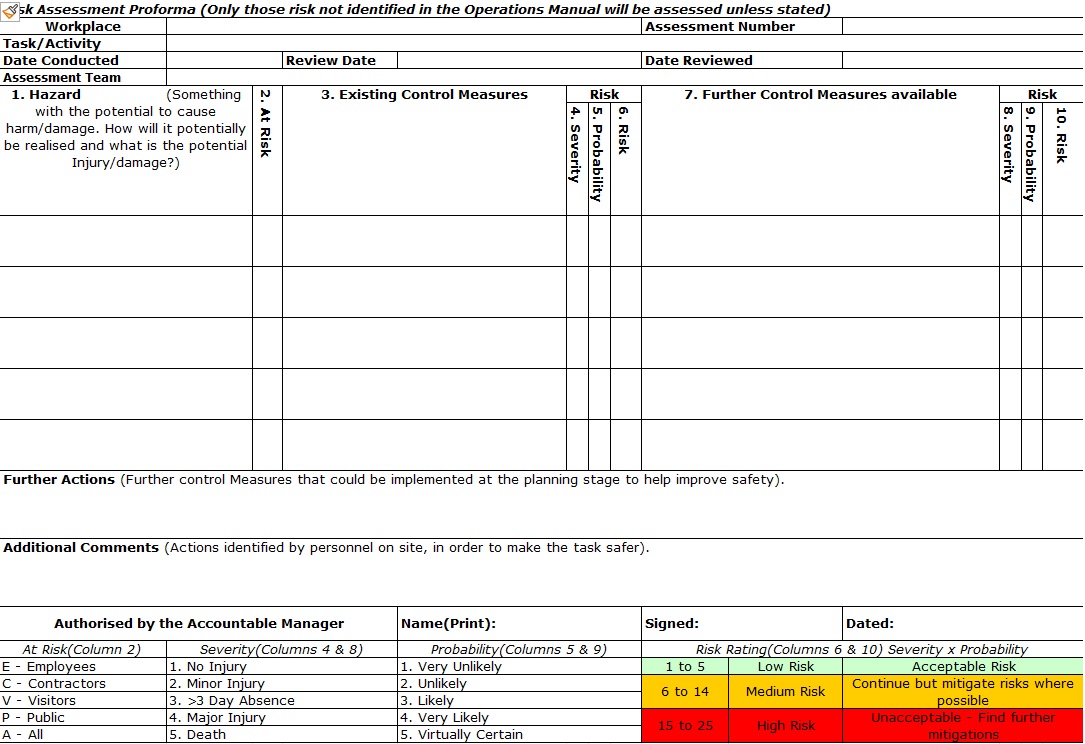This screenshot has height=744, width=1085.
Task: Select the 'Further Actions' section label
Action: [60, 480]
